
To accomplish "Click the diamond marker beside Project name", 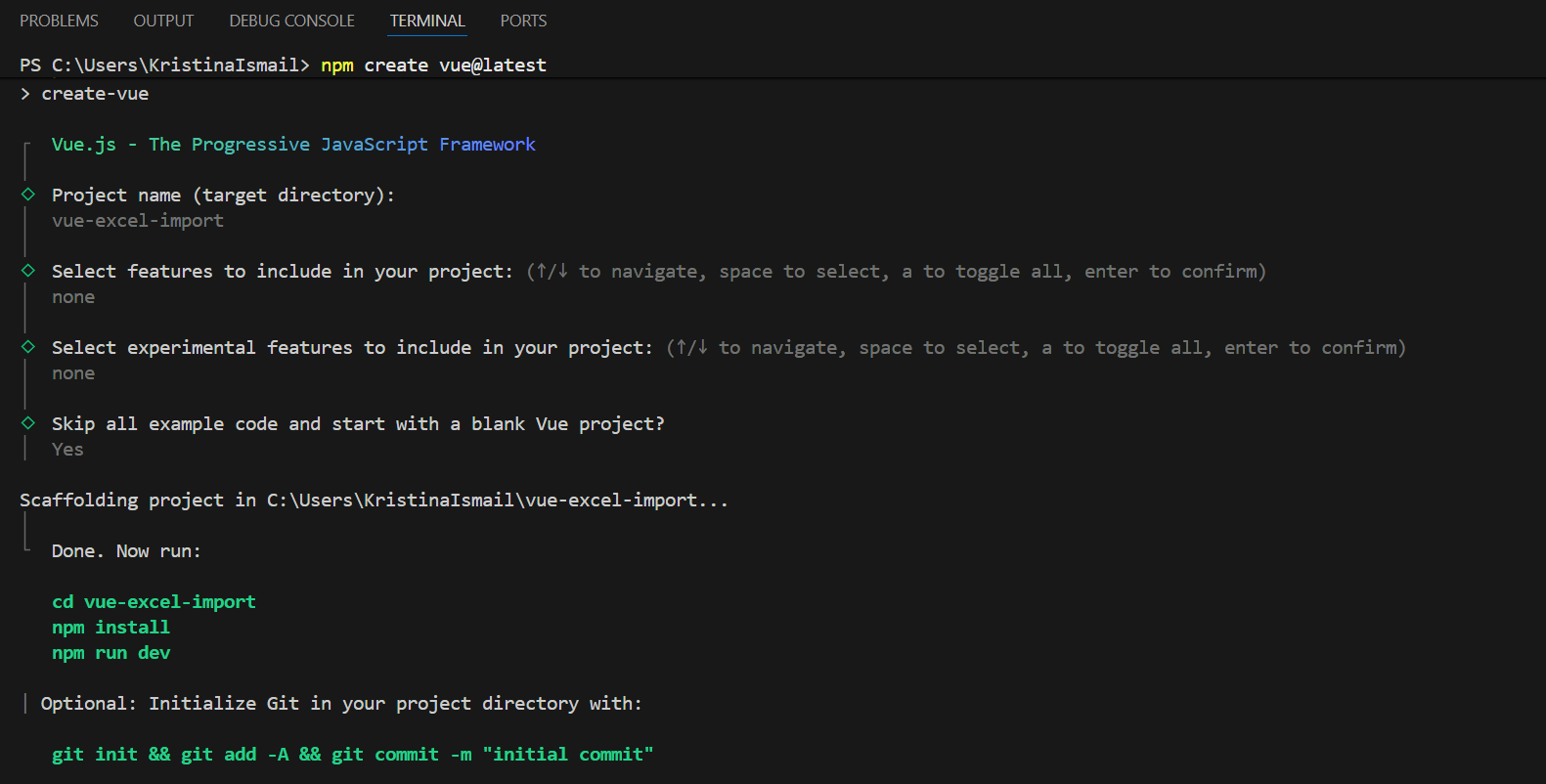I will [28, 195].
